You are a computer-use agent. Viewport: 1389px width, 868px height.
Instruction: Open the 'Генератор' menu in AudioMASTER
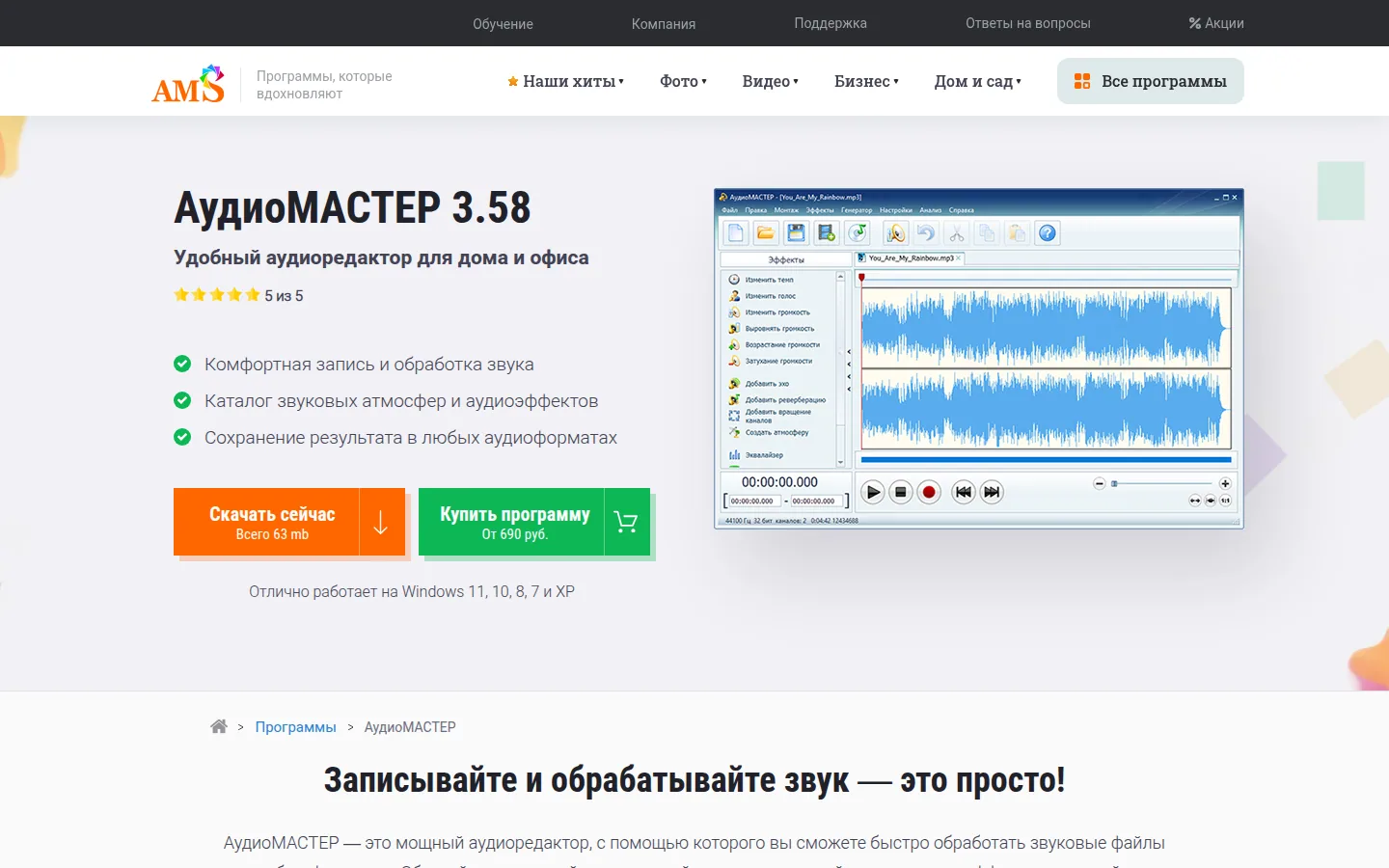(x=857, y=210)
